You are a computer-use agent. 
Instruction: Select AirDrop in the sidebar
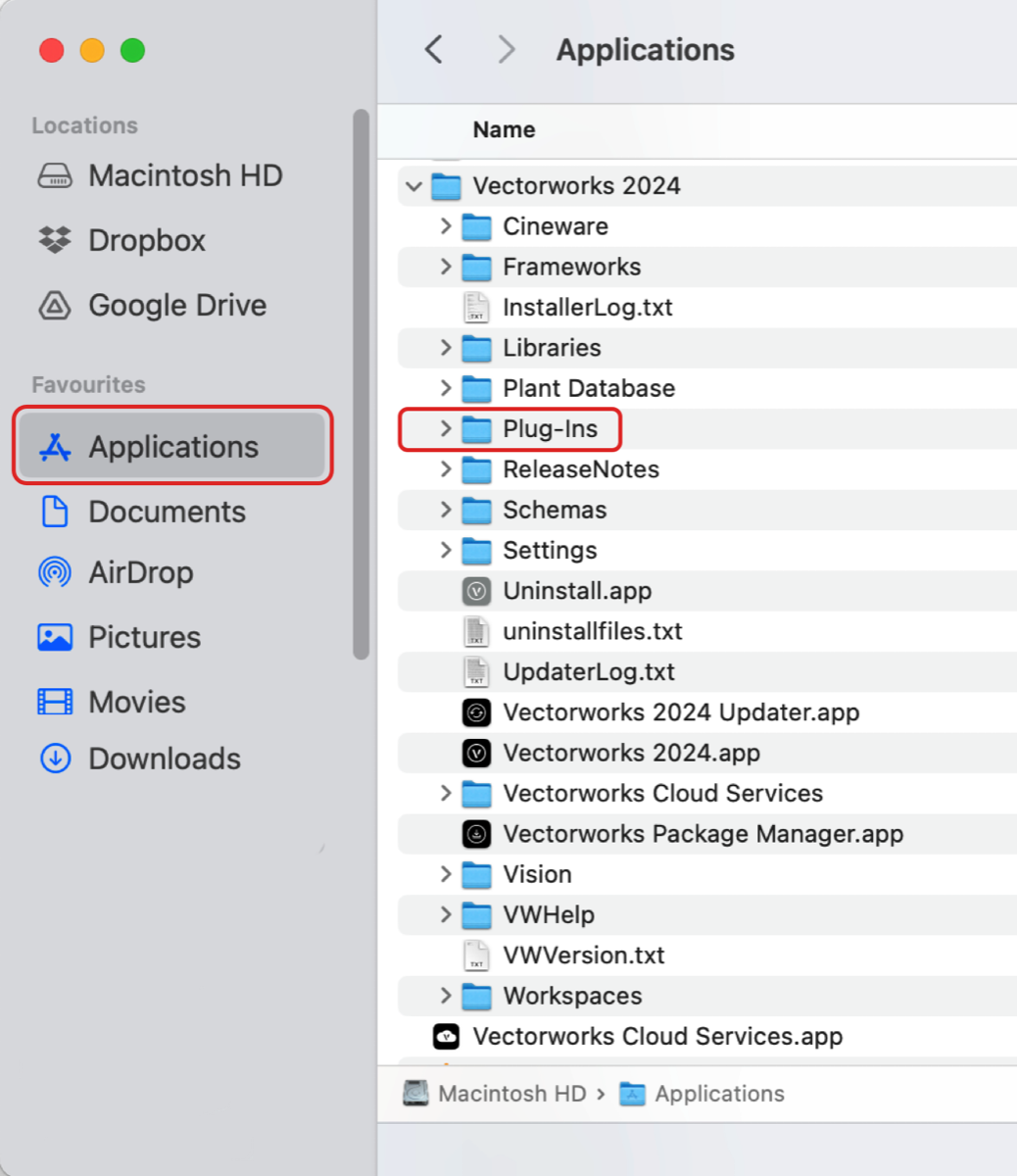[x=140, y=572]
